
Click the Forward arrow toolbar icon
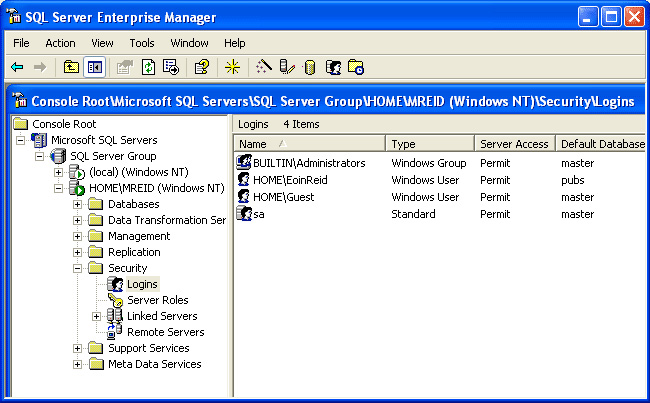40,67
